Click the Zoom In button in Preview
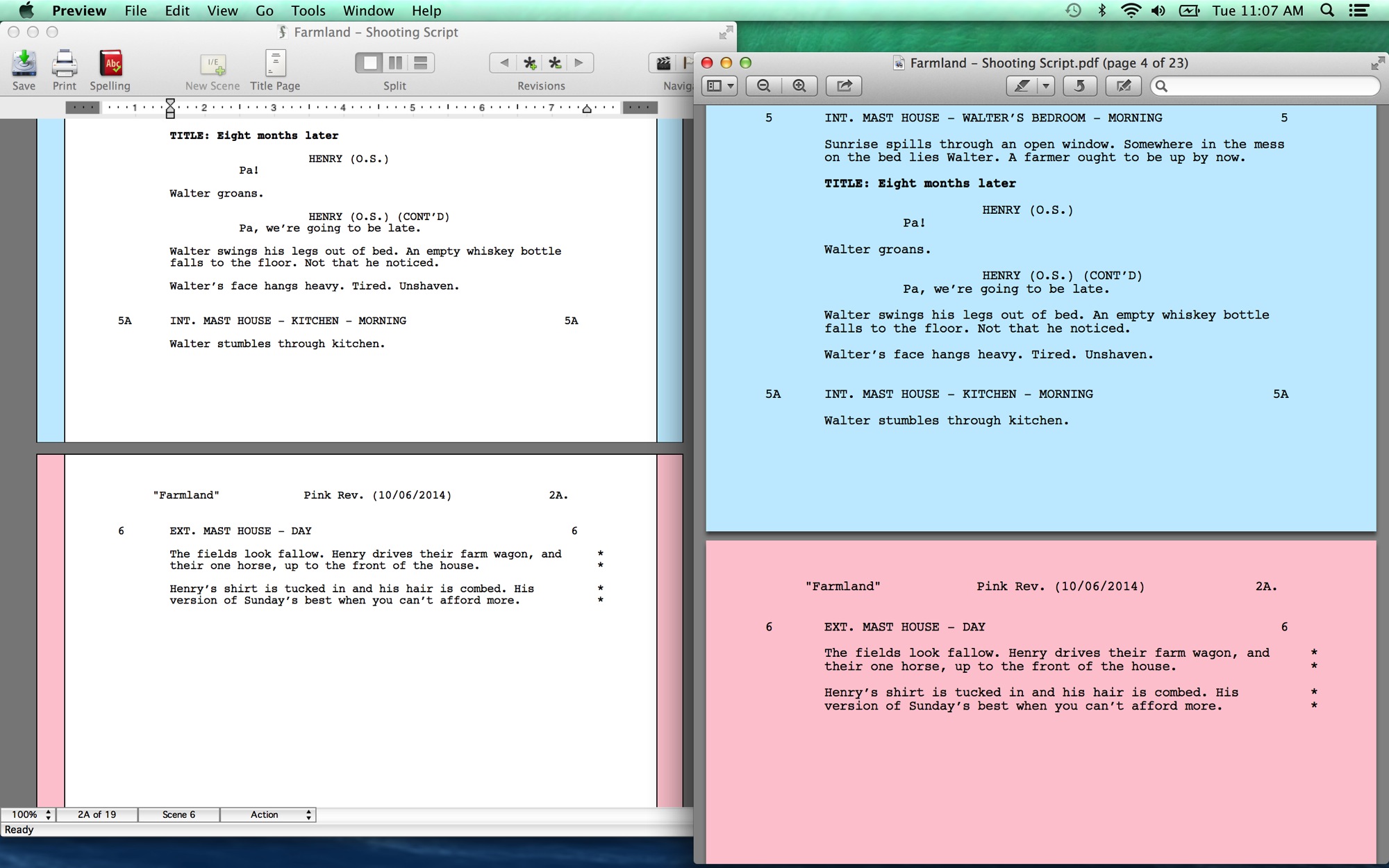Viewport: 1389px width, 868px height. pos(799,86)
